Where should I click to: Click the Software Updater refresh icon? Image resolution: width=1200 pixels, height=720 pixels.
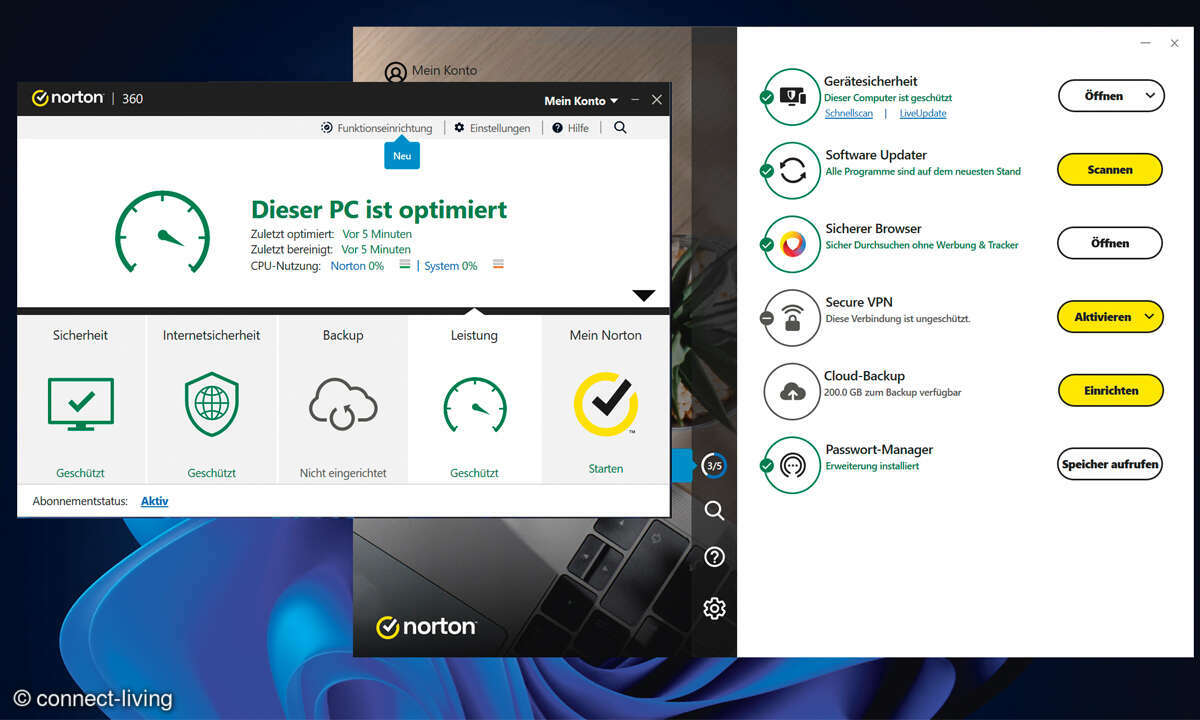pos(792,170)
